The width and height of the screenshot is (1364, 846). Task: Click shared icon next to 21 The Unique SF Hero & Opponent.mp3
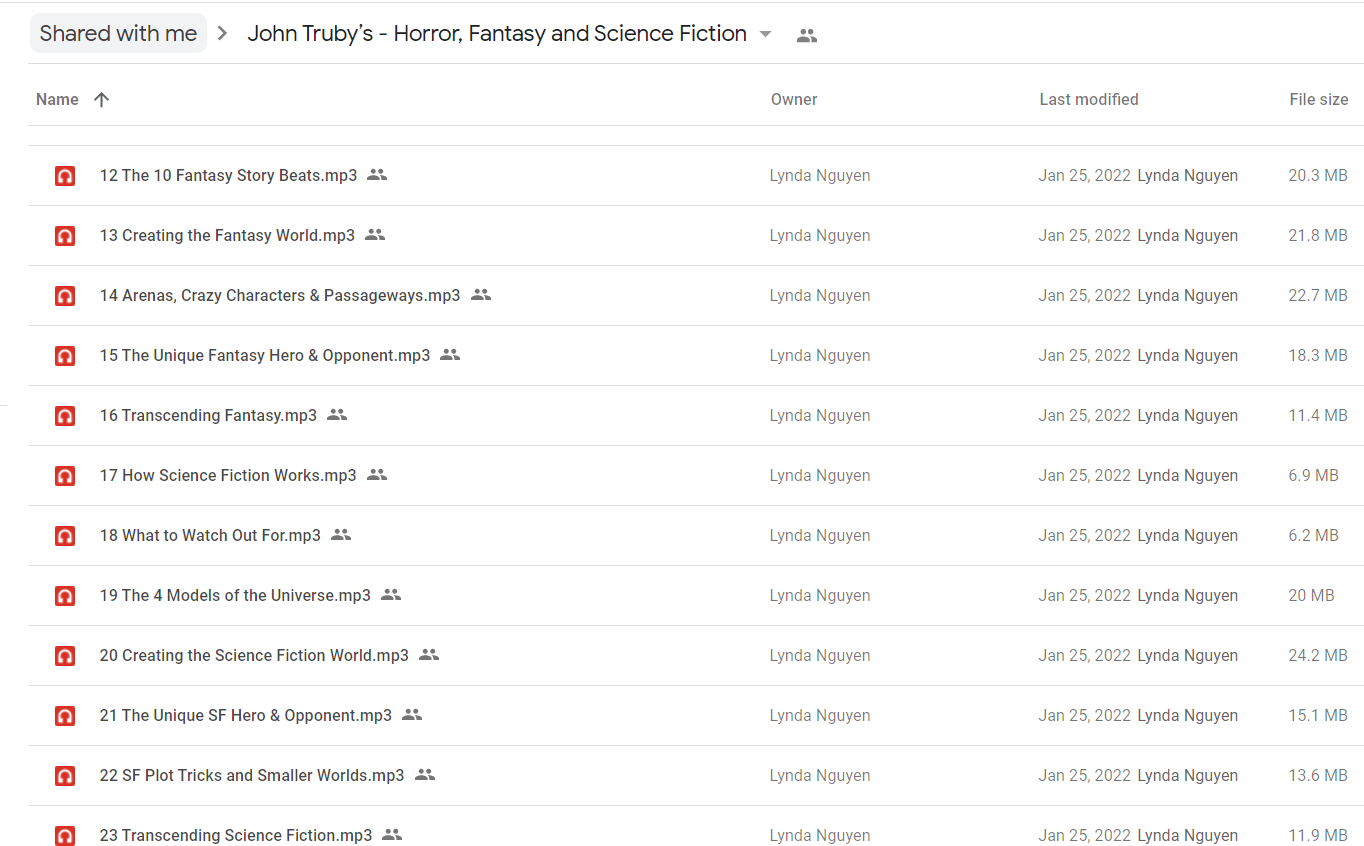[x=412, y=715]
